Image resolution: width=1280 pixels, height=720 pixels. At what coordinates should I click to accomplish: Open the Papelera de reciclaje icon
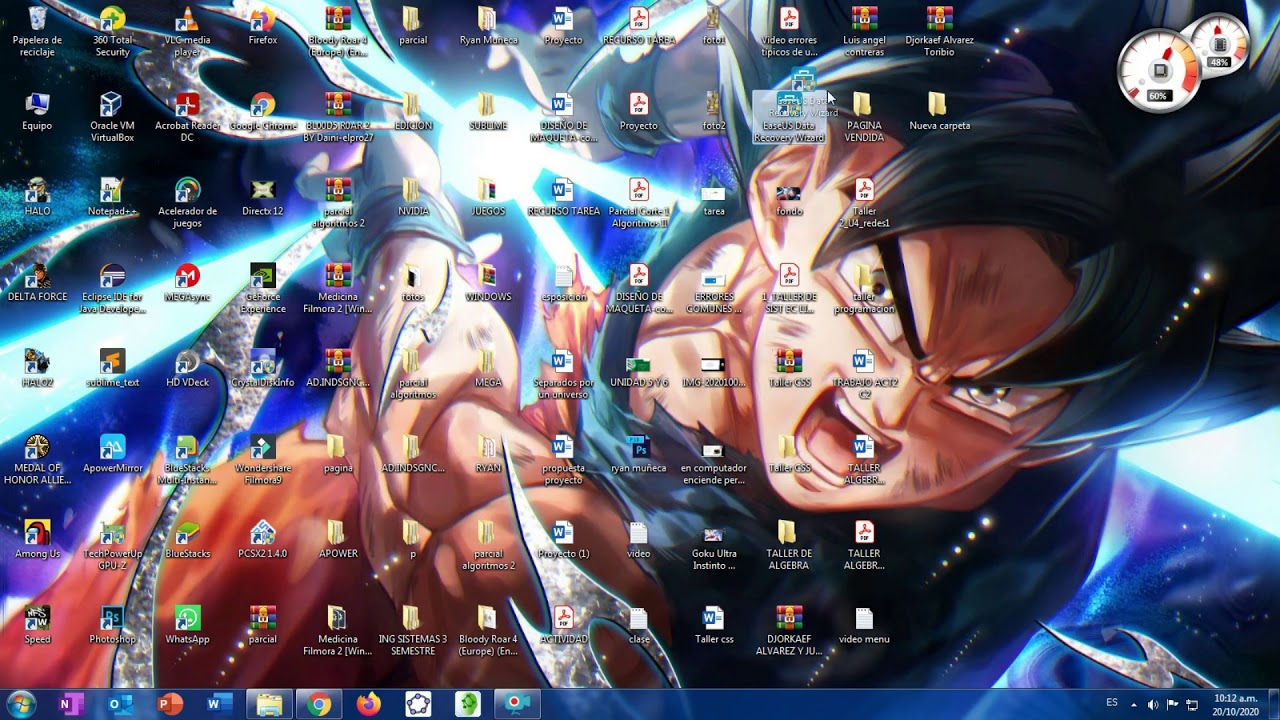[x=38, y=30]
